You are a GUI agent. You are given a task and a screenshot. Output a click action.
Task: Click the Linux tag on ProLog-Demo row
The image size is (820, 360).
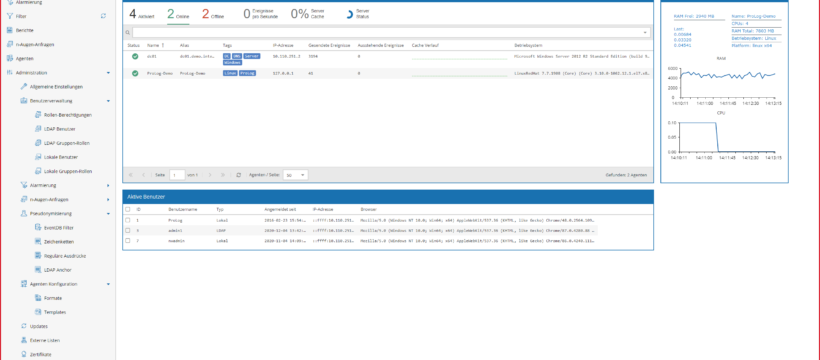tap(230, 74)
